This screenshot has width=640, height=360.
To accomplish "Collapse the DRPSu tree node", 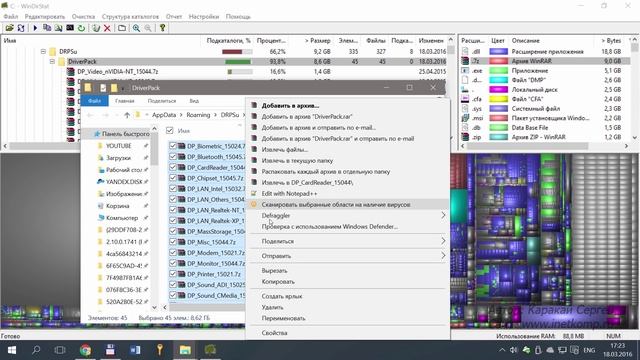I will (43, 51).
